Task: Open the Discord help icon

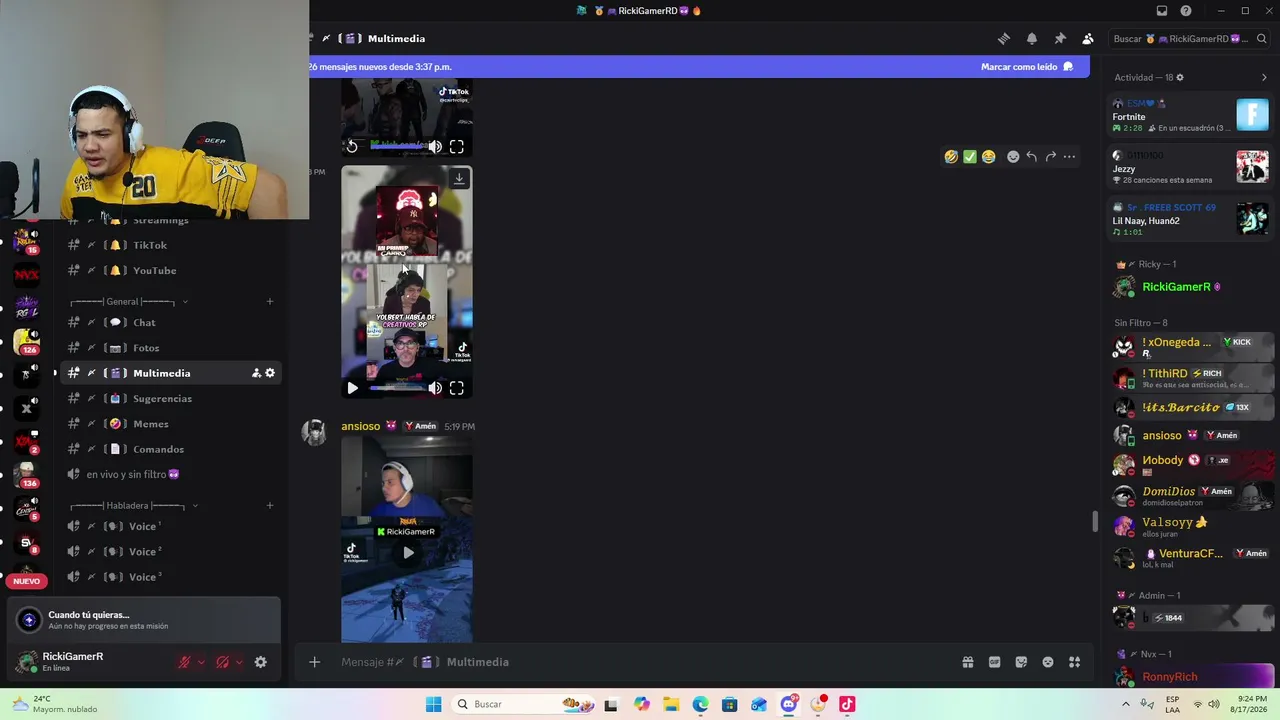Action: (x=1186, y=11)
